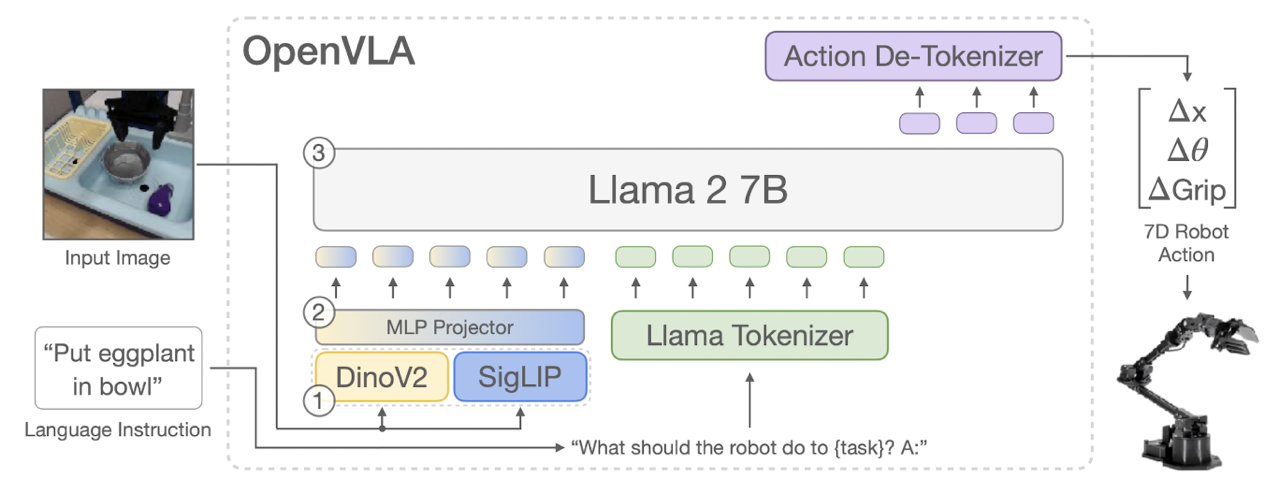Click the OpenVLA title text

pyautogui.click(x=329, y=53)
